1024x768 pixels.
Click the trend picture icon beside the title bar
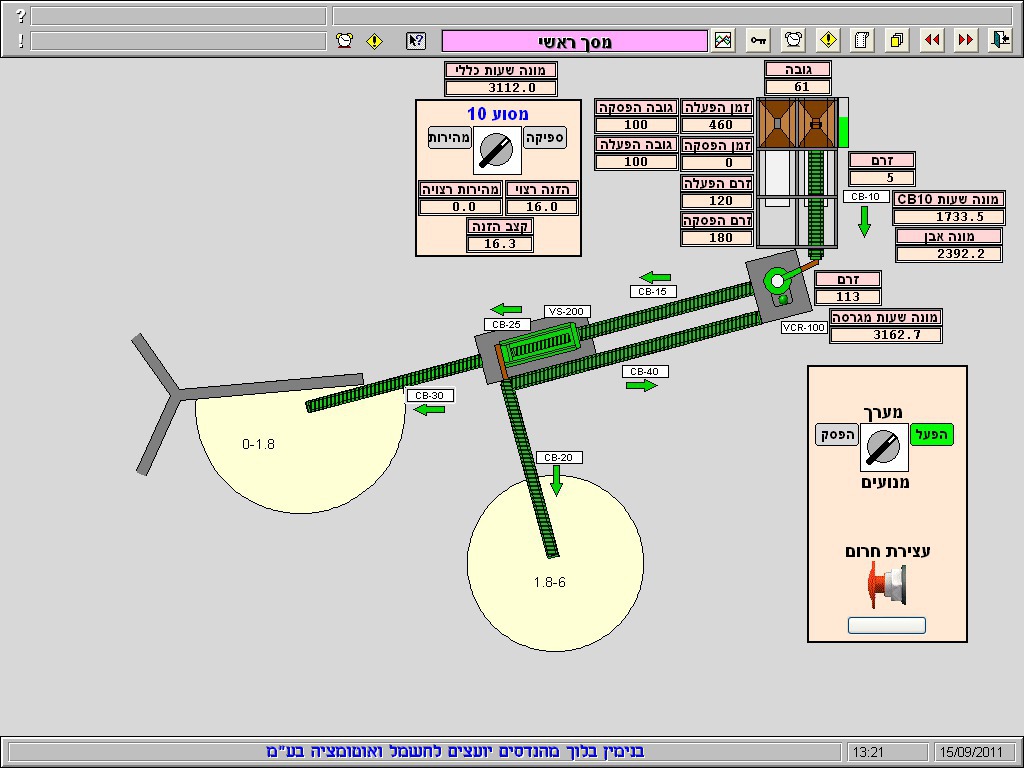click(723, 40)
